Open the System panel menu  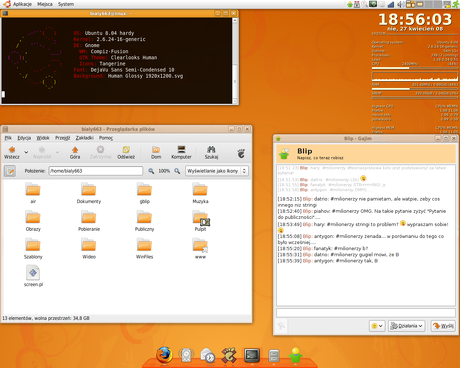pos(66,4)
